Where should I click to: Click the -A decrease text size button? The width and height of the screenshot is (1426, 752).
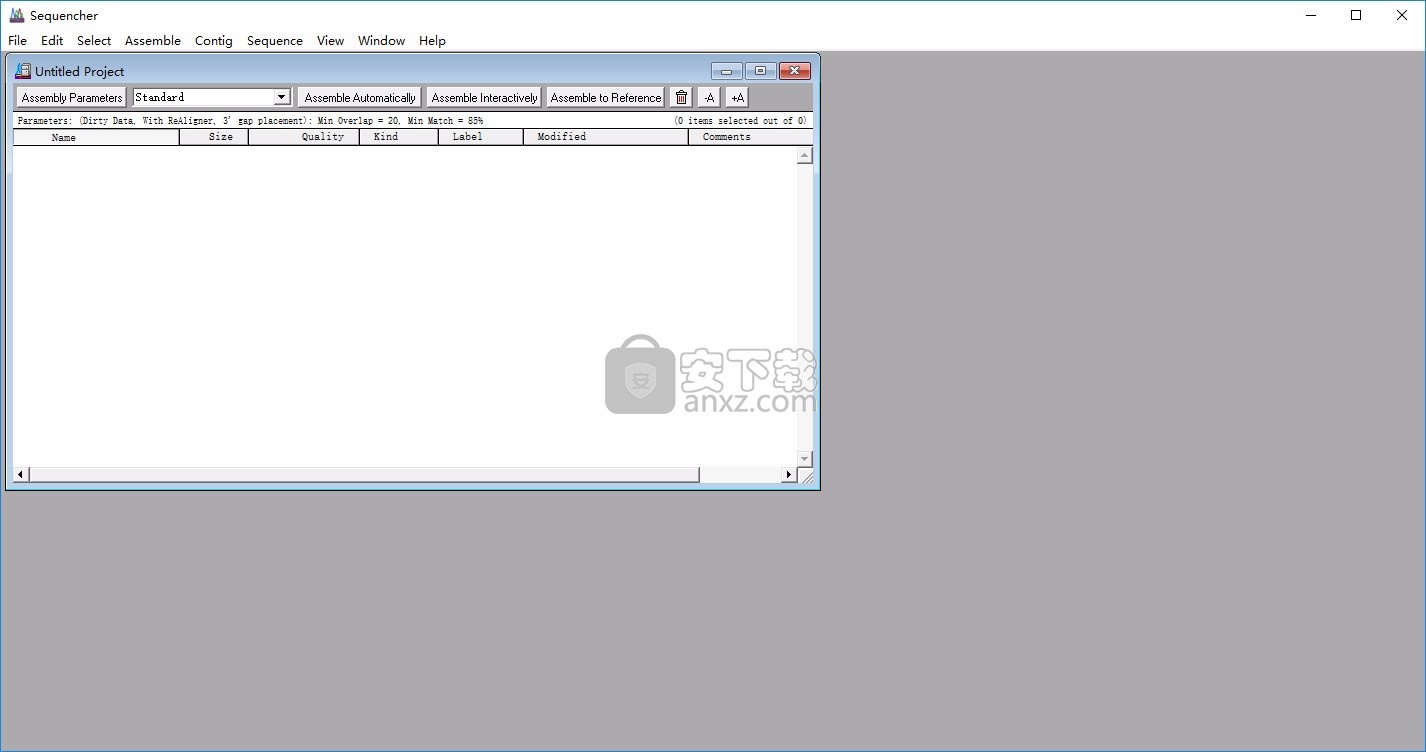[709, 97]
